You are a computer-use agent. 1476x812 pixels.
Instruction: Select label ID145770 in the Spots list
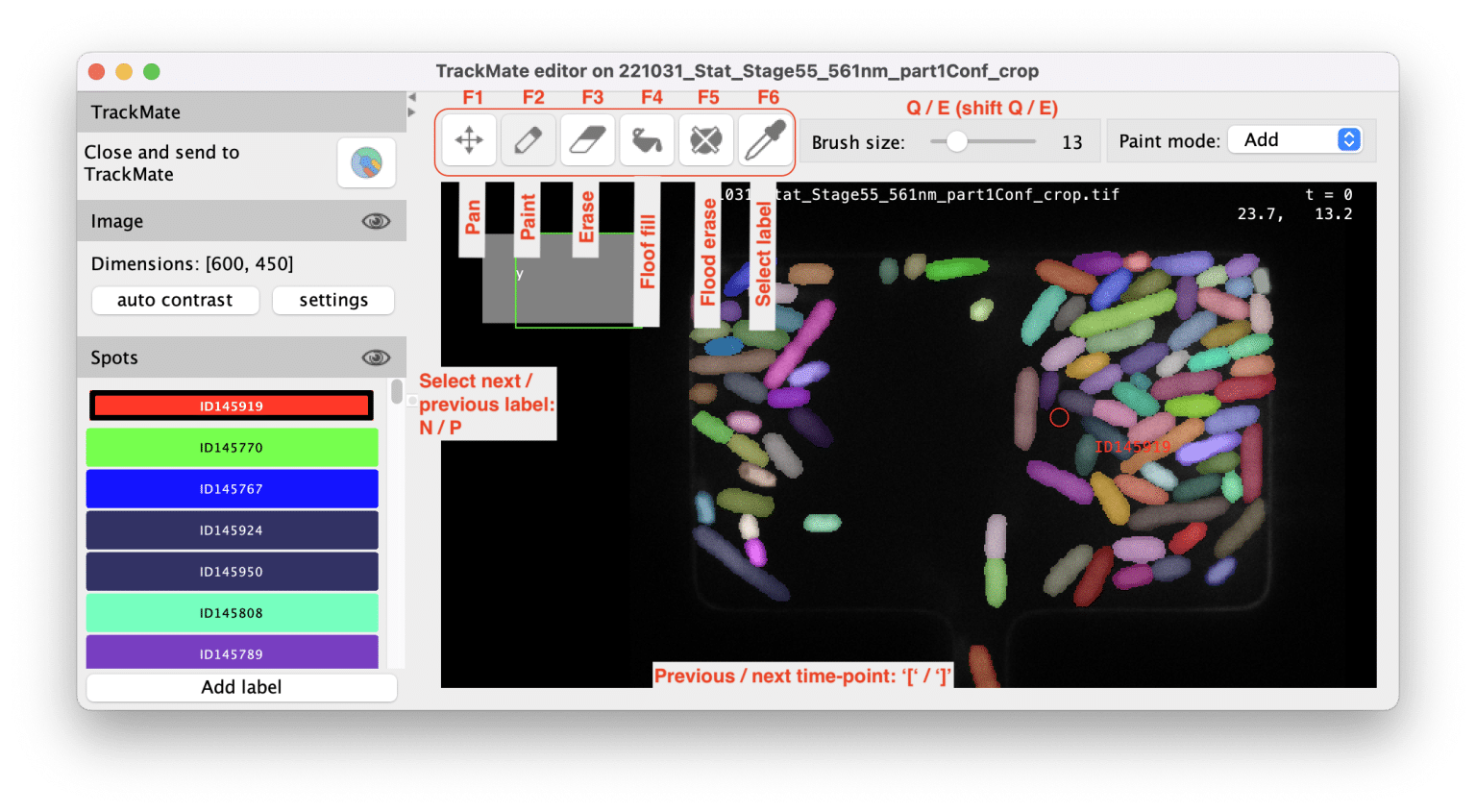coord(232,447)
